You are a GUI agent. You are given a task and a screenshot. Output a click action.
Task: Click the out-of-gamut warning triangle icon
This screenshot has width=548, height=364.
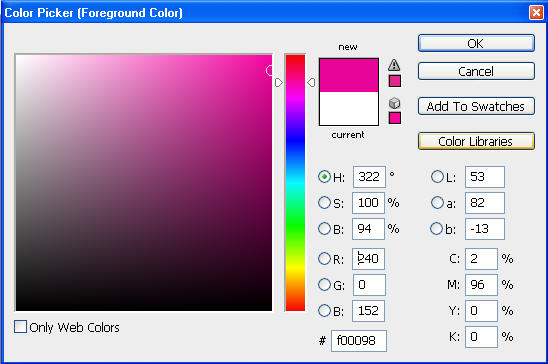394,65
